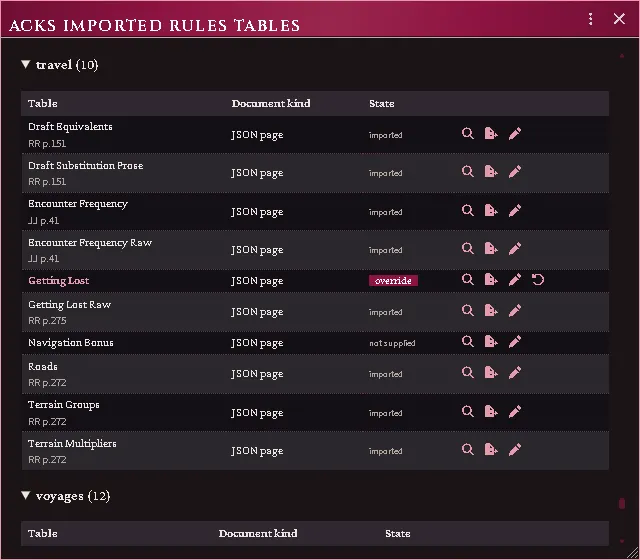Select the Draft Equivalents table name
Screen dimensions: 640x560
[70, 127]
